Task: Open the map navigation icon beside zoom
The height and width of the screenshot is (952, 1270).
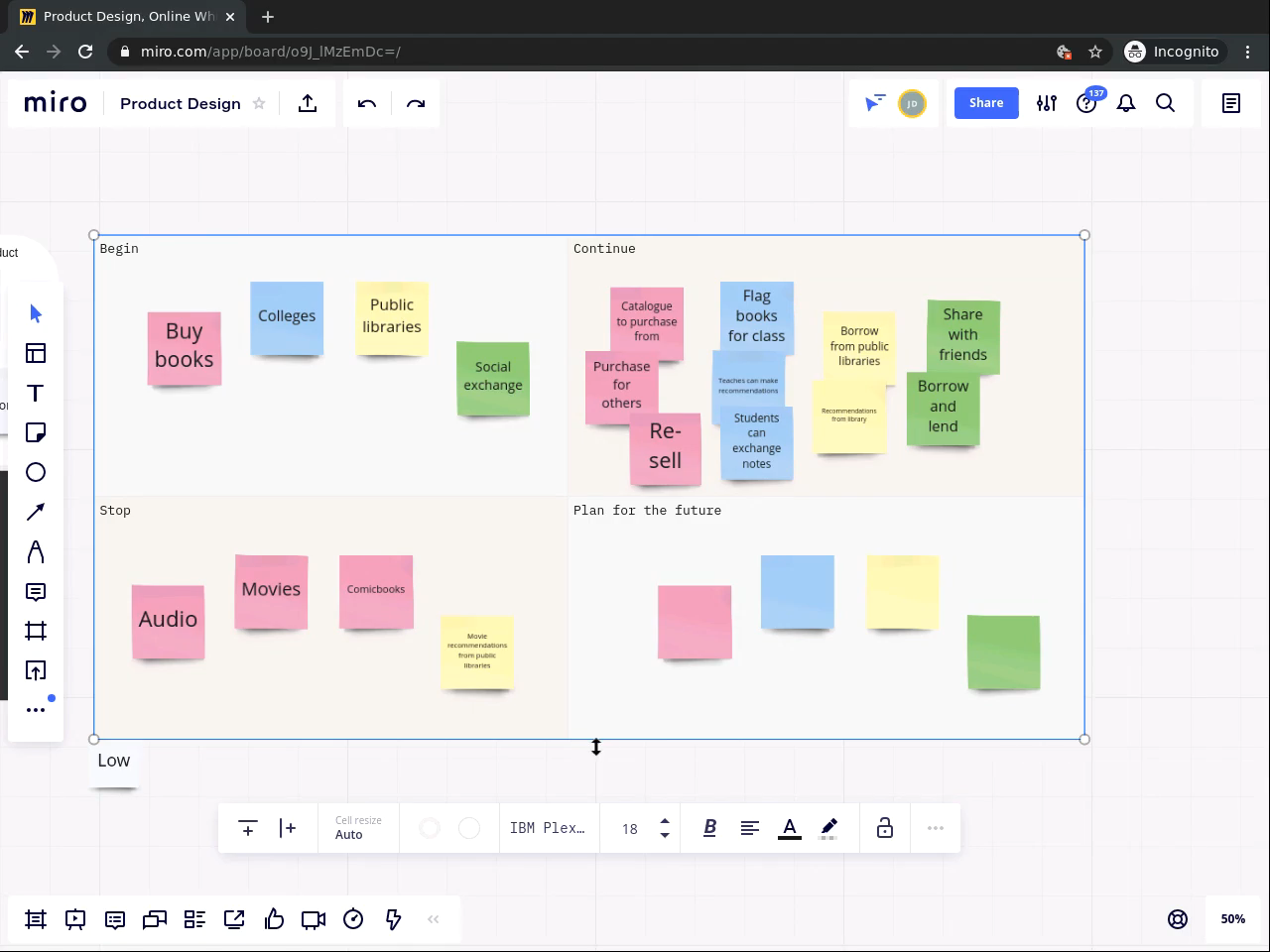Action: 1178,919
